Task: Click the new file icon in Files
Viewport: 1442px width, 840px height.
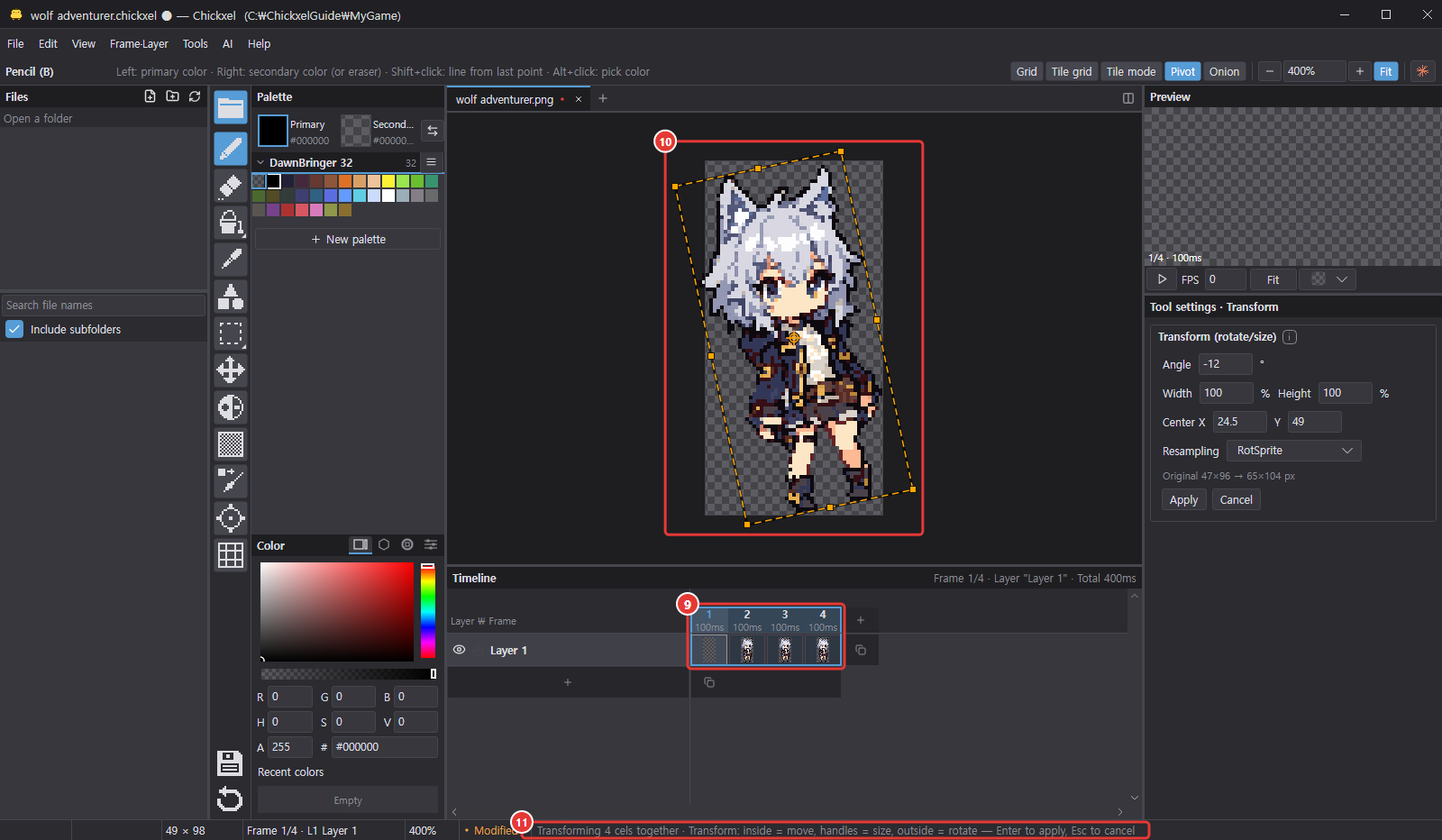Action: coord(150,96)
